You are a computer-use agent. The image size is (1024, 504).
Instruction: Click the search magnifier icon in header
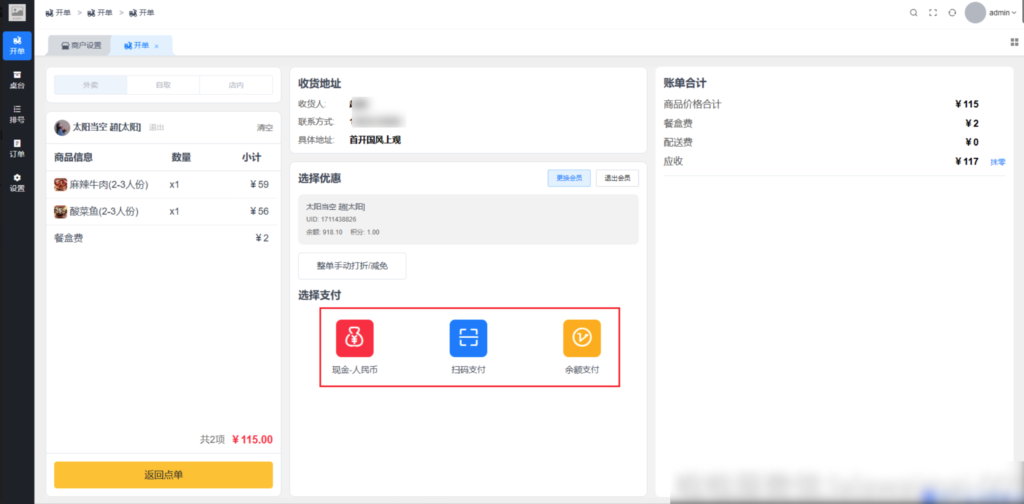[913, 13]
